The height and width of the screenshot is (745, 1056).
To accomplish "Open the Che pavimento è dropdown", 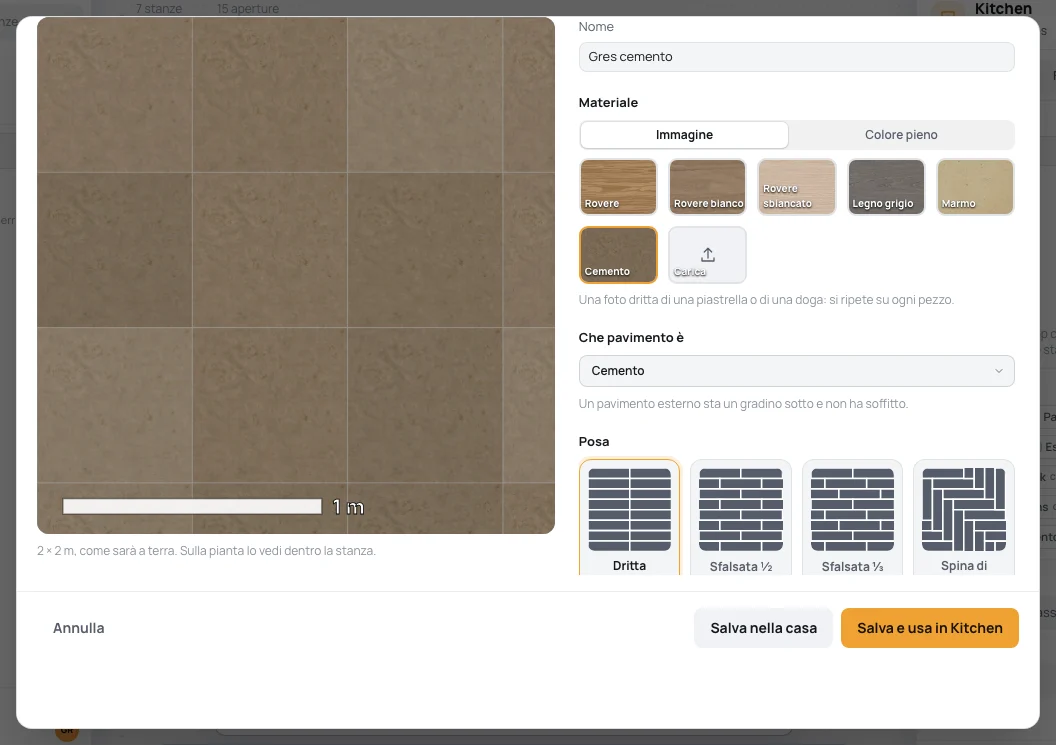I will tap(797, 370).
